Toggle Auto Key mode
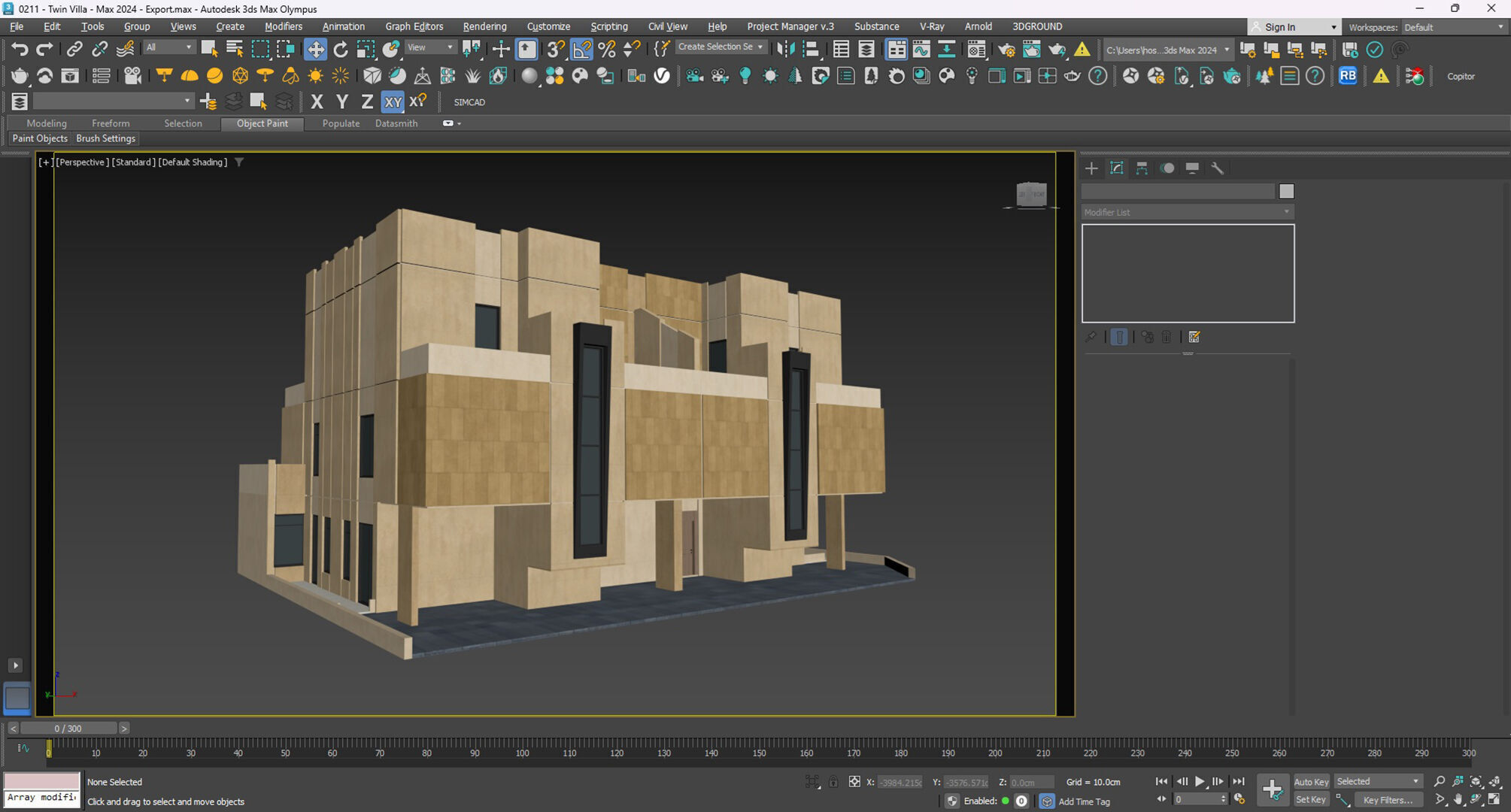The width and height of the screenshot is (1511, 812). [x=1311, y=782]
